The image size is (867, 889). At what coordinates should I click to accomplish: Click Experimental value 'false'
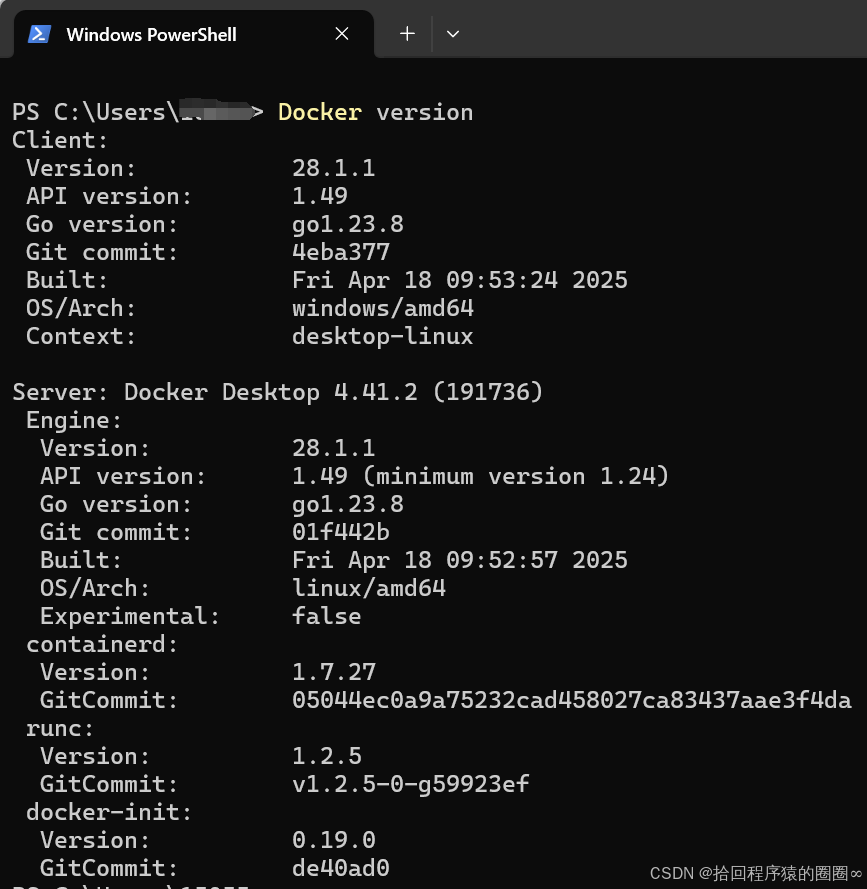(x=327, y=616)
